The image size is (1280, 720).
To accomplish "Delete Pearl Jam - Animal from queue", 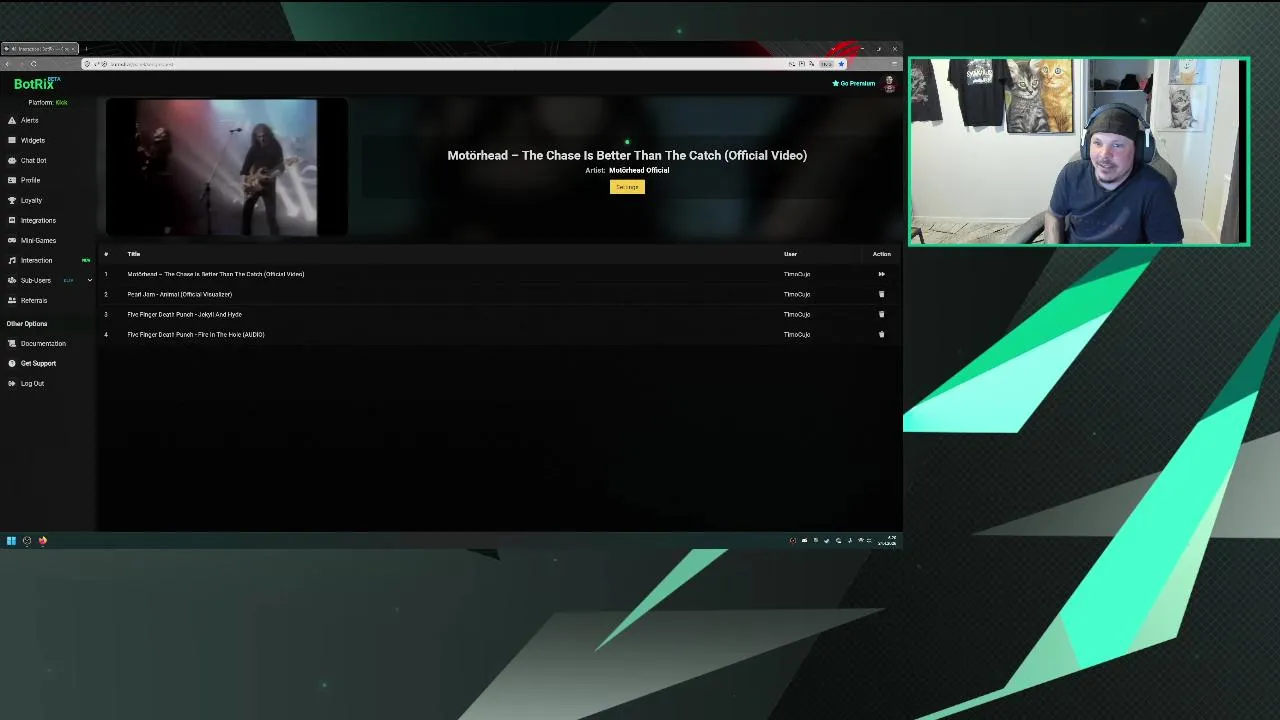I will point(881,294).
